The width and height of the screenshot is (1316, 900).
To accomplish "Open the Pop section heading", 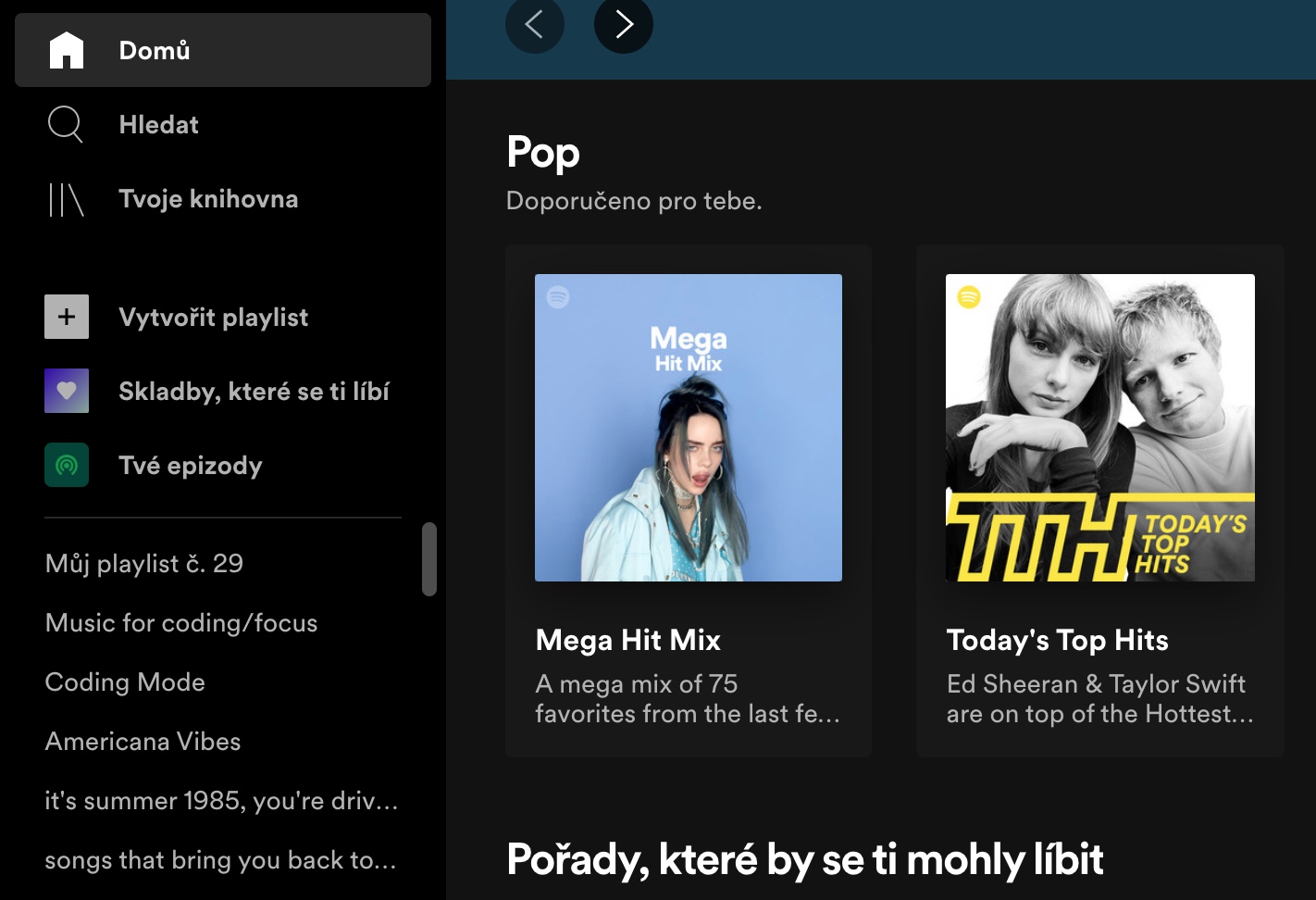I will [543, 152].
